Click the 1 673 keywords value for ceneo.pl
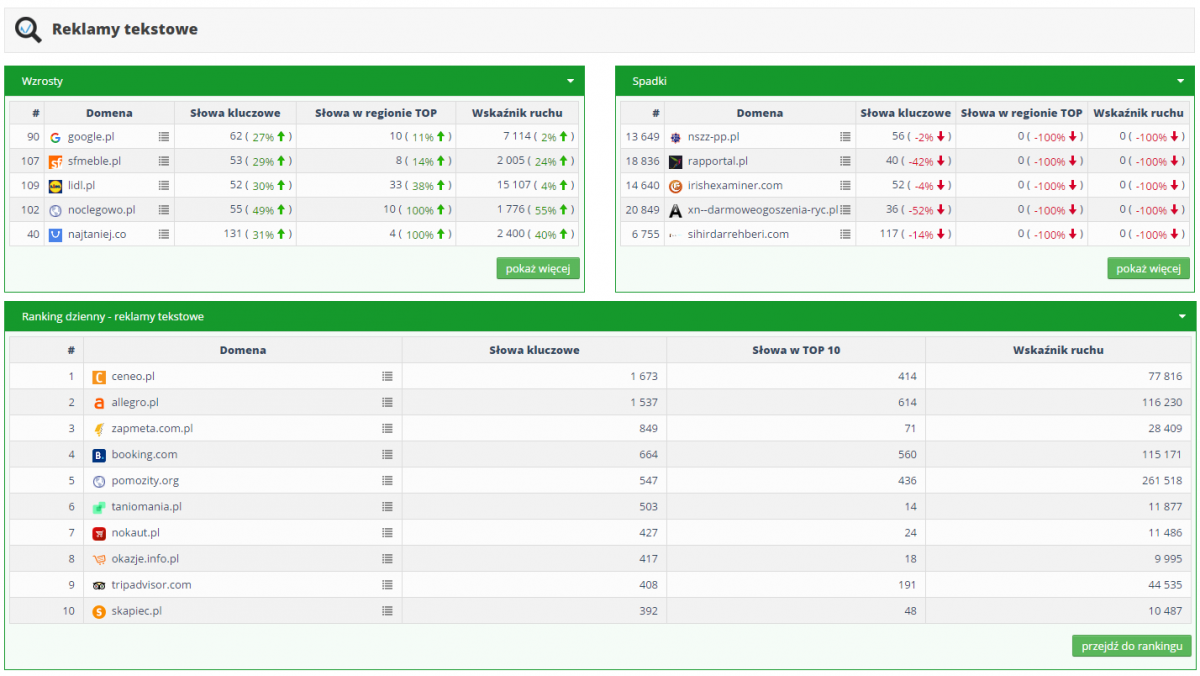The height and width of the screenshot is (676, 1200). point(644,376)
